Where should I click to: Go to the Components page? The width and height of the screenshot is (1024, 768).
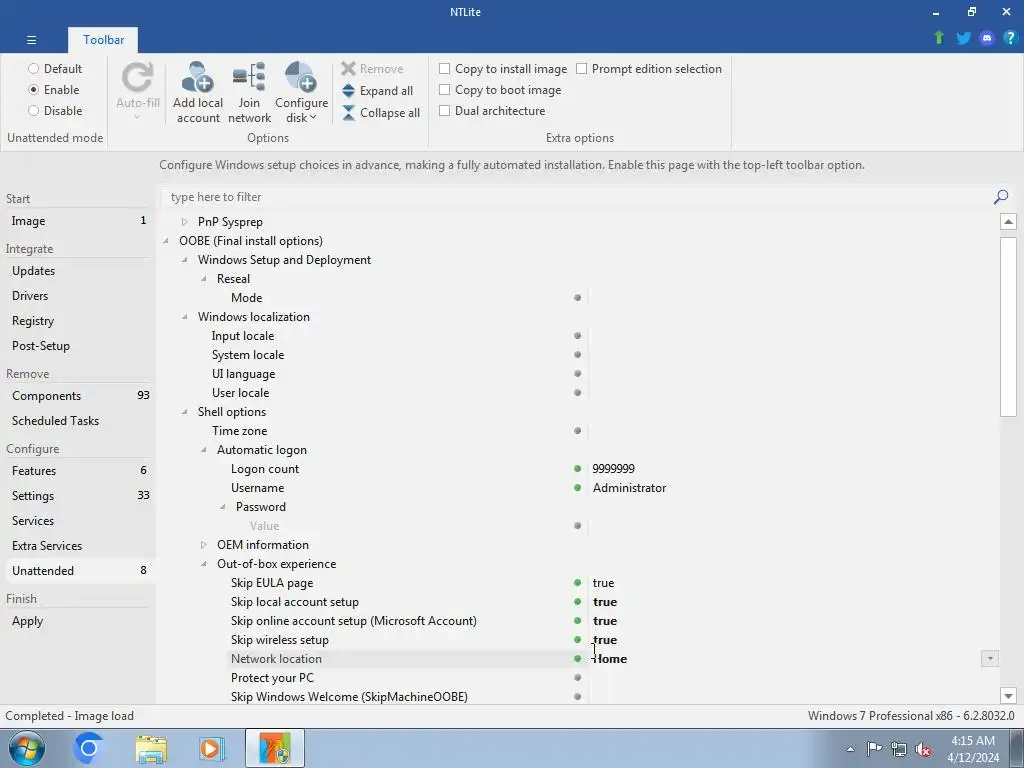(78, 396)
